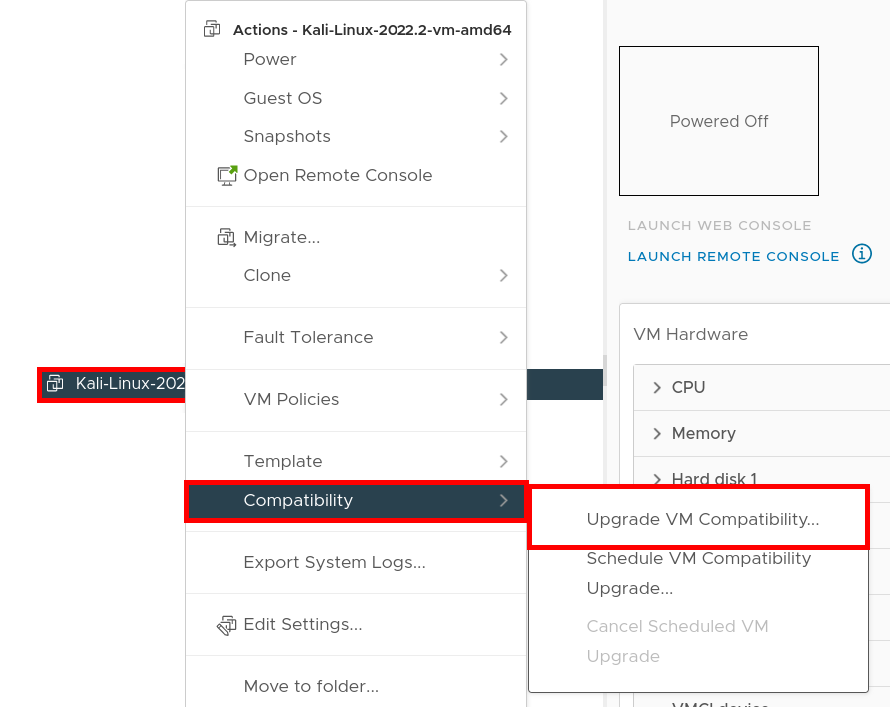Click the Edit Settings pencil icon
This screenshot has width=890, height=707.
(224, 624)
